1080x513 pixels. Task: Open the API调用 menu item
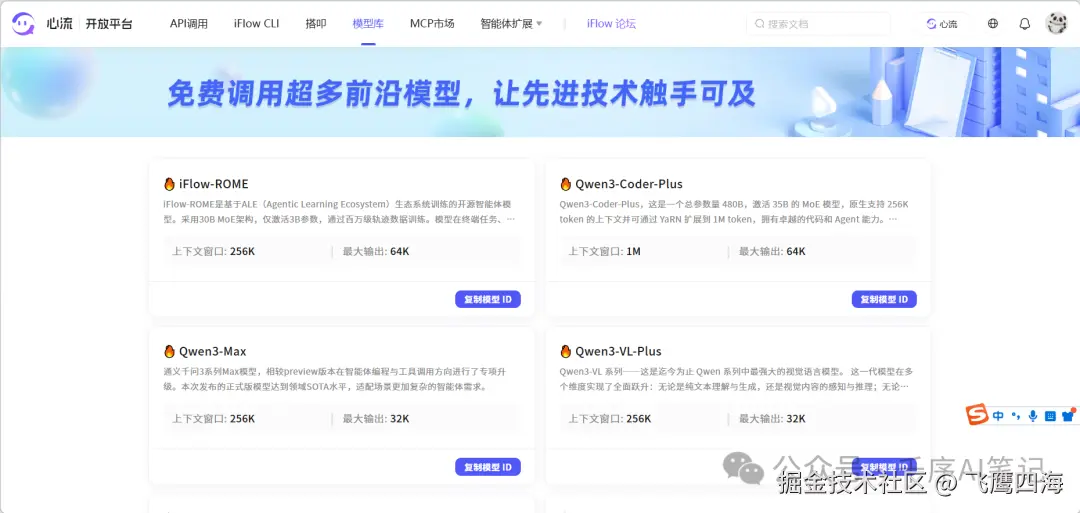click(189, 23)
